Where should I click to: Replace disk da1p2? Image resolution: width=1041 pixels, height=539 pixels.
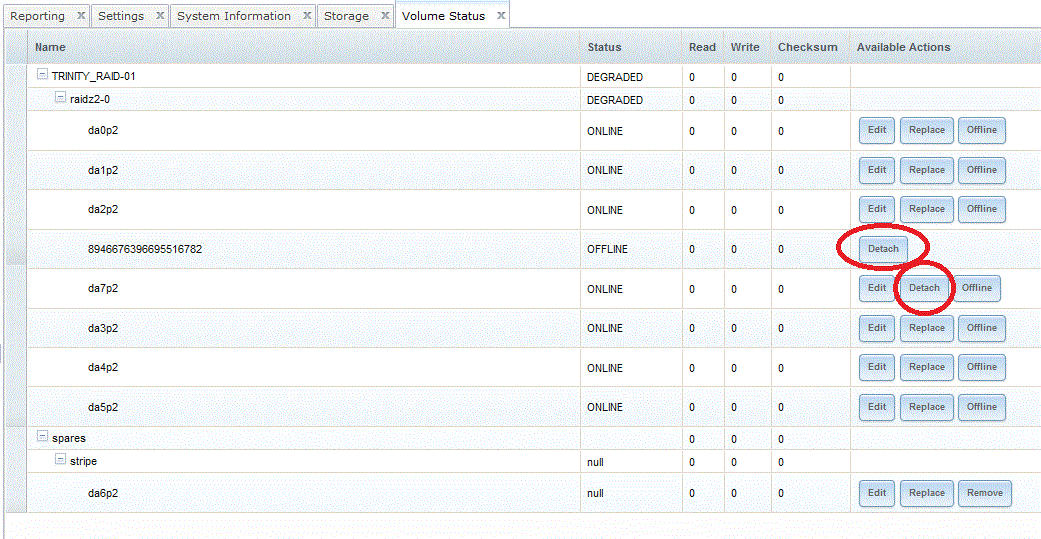927,170
